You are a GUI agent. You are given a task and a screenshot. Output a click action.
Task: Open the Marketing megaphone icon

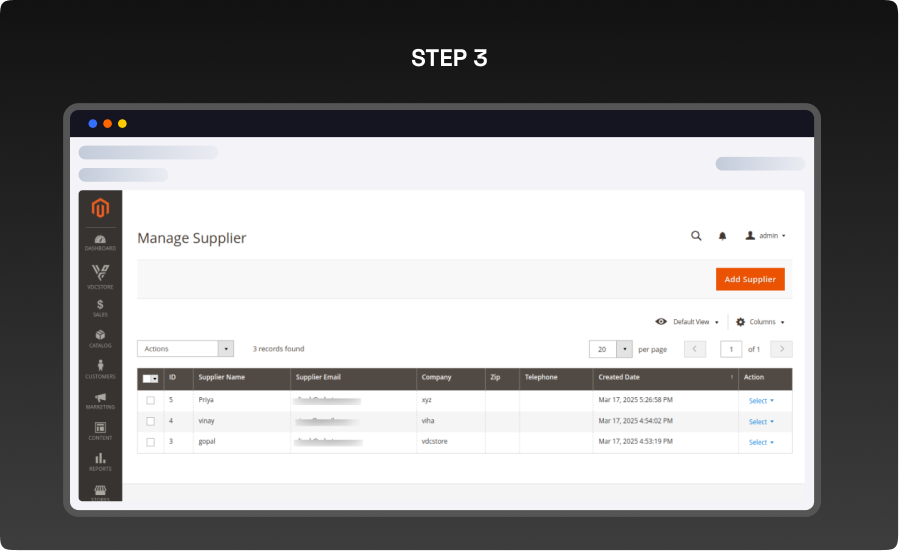[100, 400]
